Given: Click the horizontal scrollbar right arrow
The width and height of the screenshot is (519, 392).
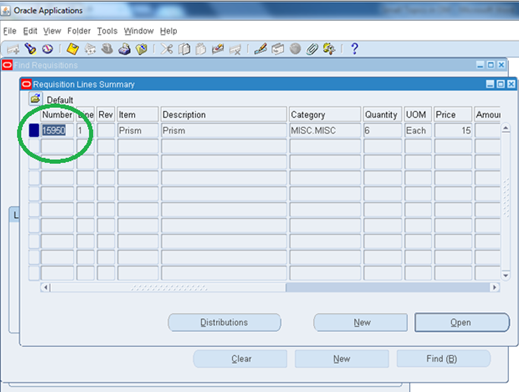Looking at the screenshot, I should 495,287.
